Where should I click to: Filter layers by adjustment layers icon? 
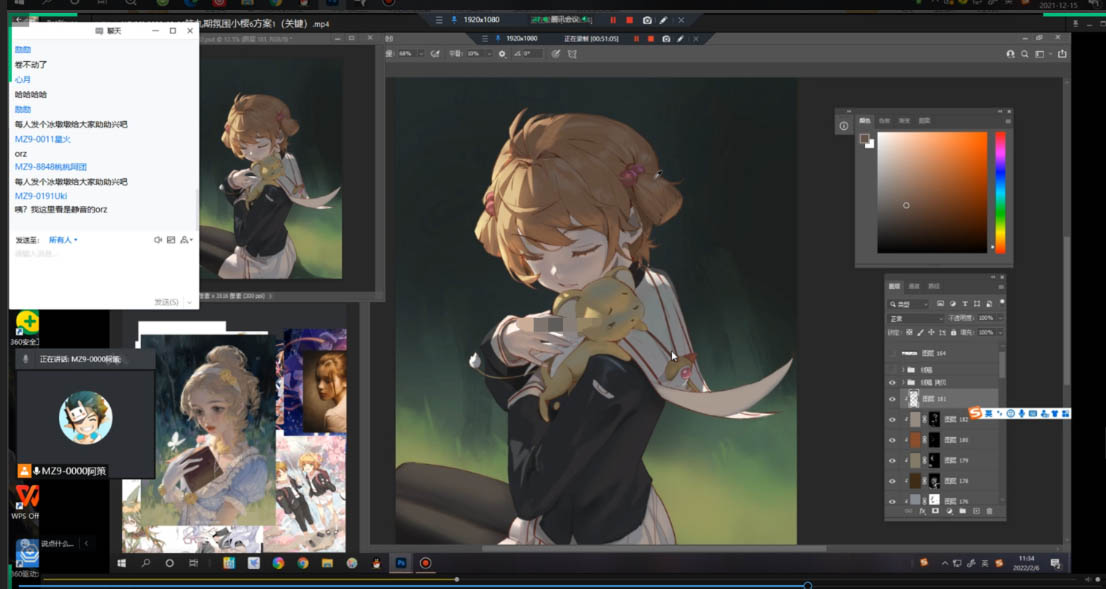pos(953,304)
